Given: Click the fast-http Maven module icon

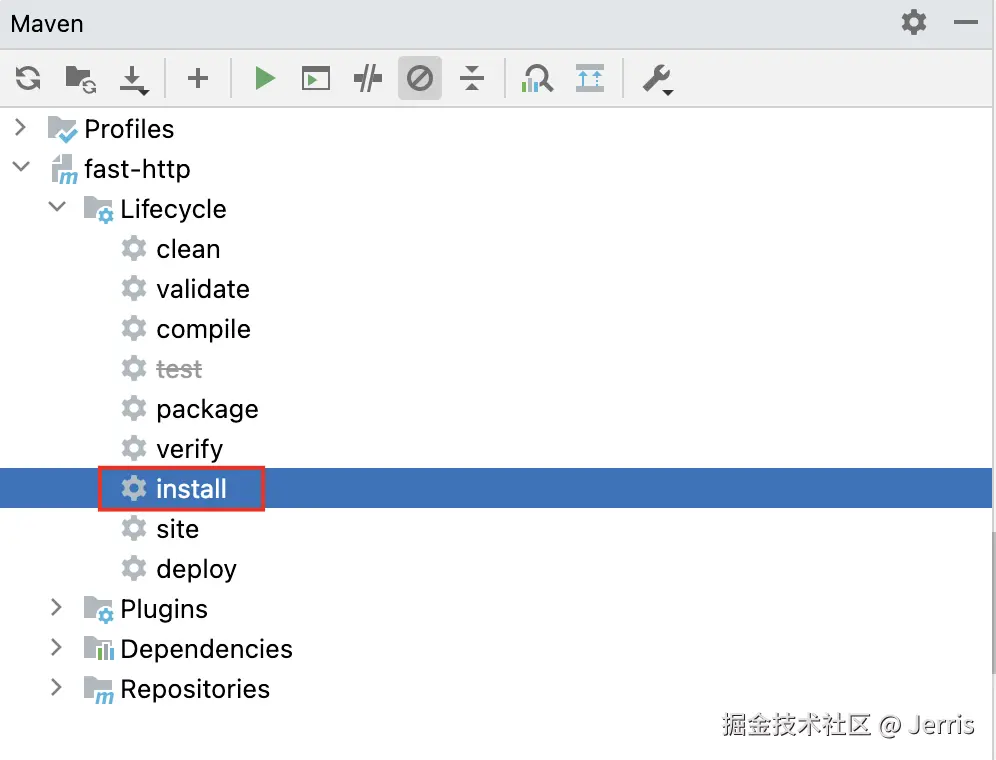Looking at the screenshot, I should pyautogui.click(x=64, y=169).
